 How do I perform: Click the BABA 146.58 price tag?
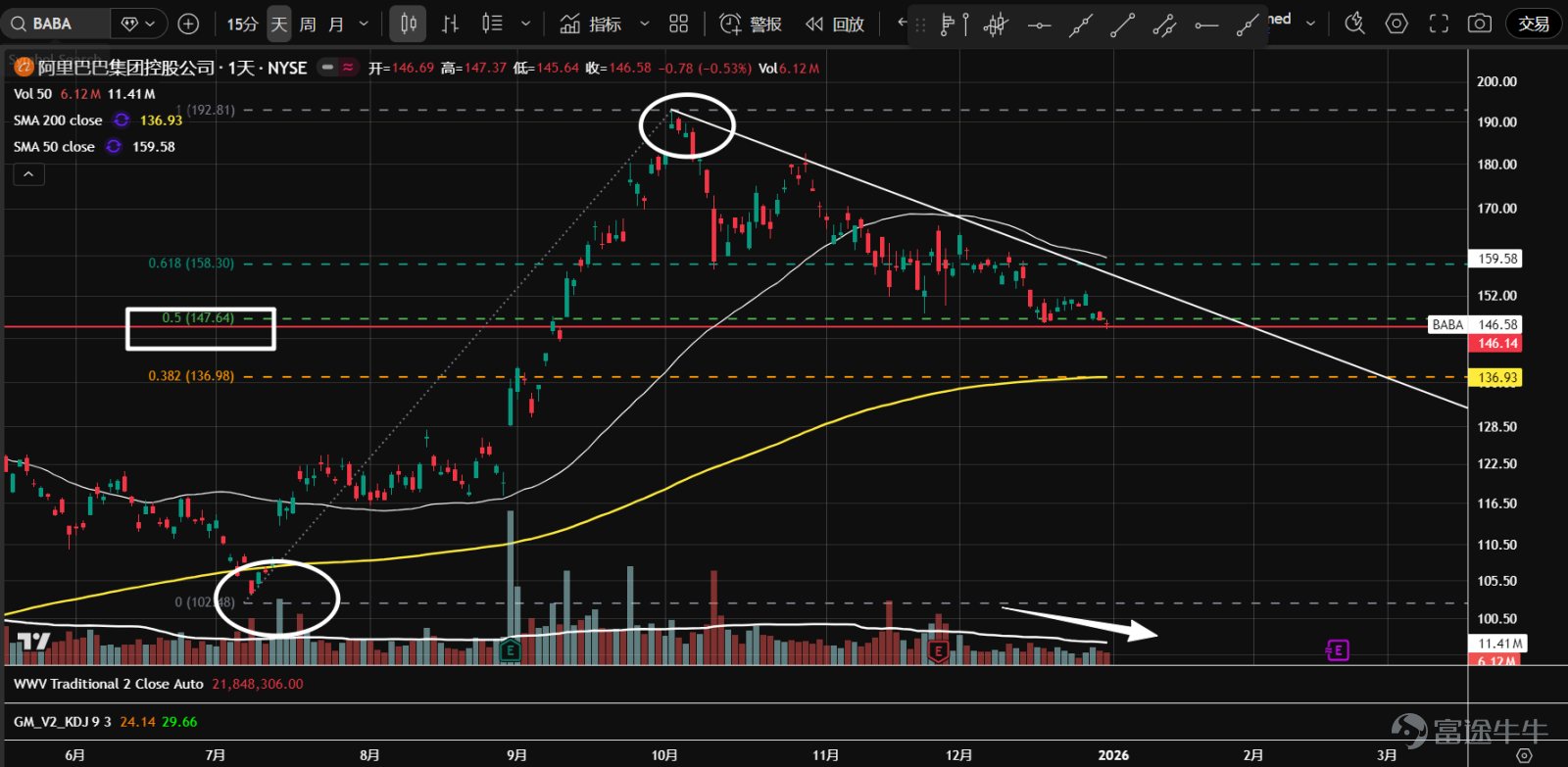tap(1475, 324)
